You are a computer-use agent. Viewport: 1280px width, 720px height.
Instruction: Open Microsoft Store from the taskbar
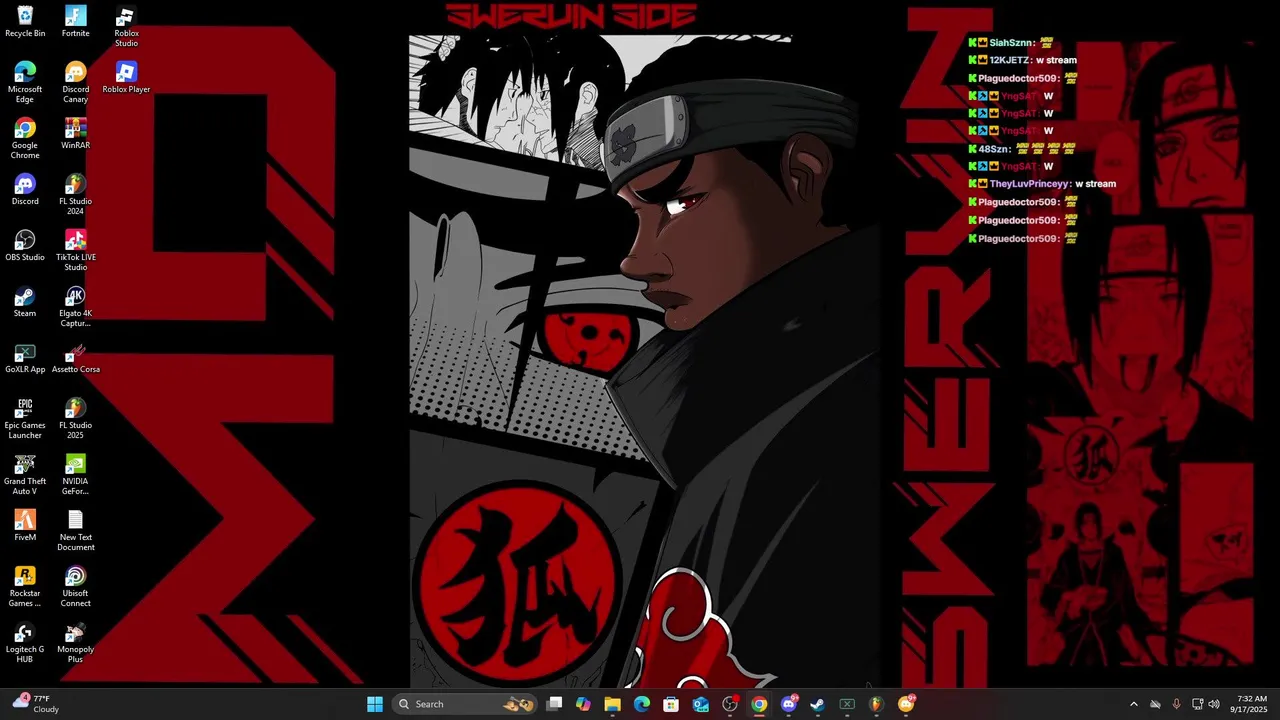pos(671,704)
